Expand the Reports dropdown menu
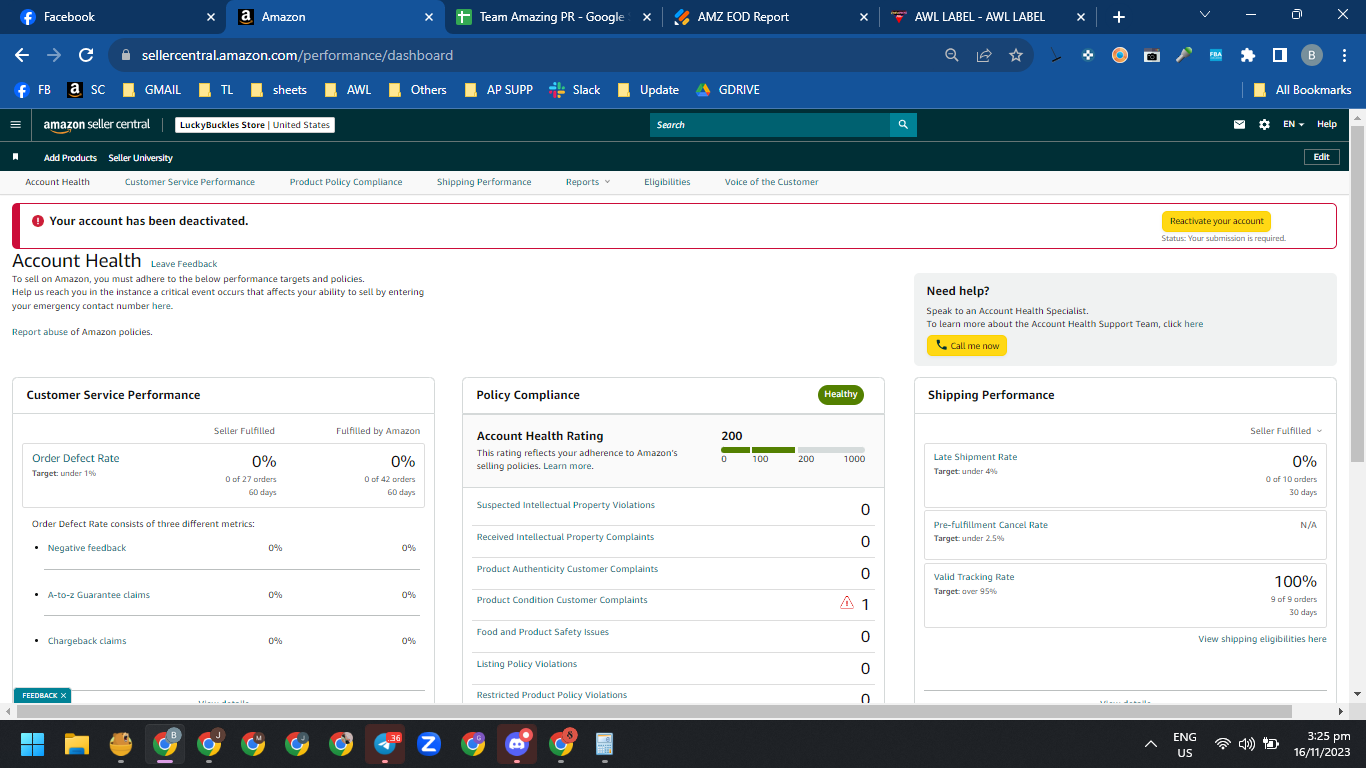 (588, 182)
